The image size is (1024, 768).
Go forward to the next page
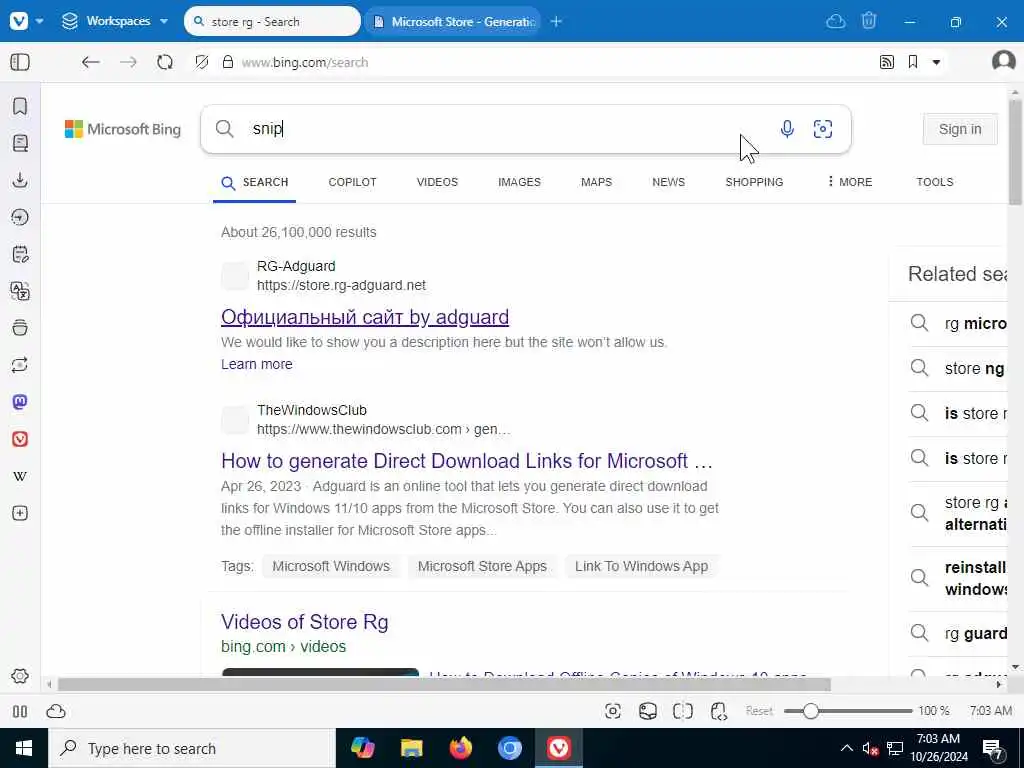point(128,62)
